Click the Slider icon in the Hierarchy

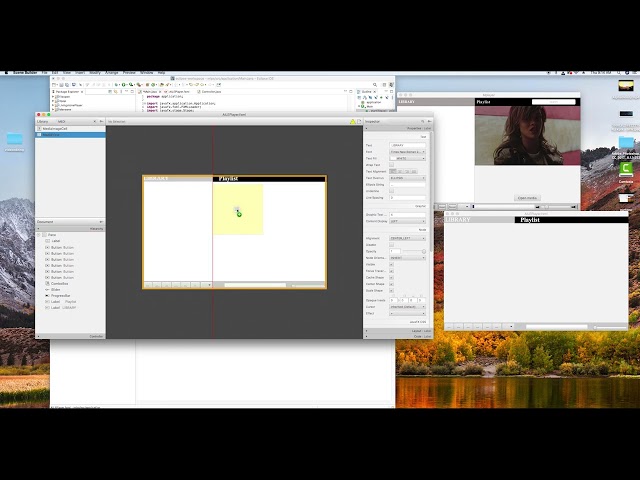(47, 289)
